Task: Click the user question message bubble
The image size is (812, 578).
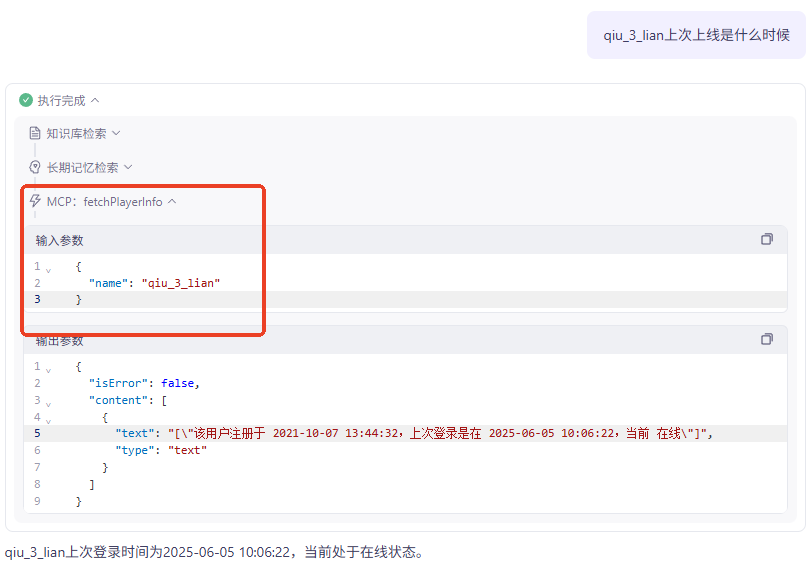Action: point(696,36)
